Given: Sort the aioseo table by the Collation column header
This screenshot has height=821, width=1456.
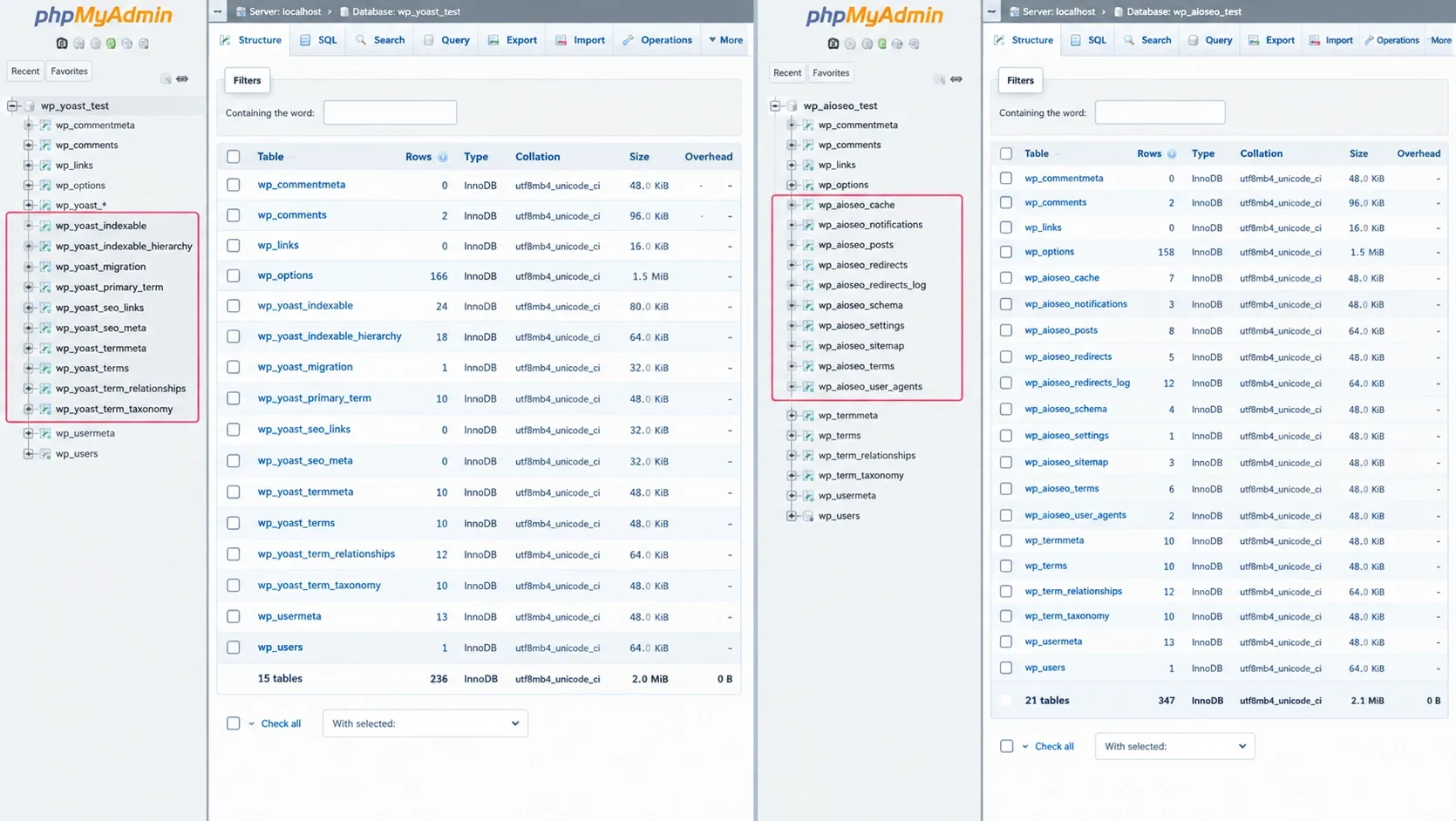Looking at the screenshot, I should [x=1261, y=153].
